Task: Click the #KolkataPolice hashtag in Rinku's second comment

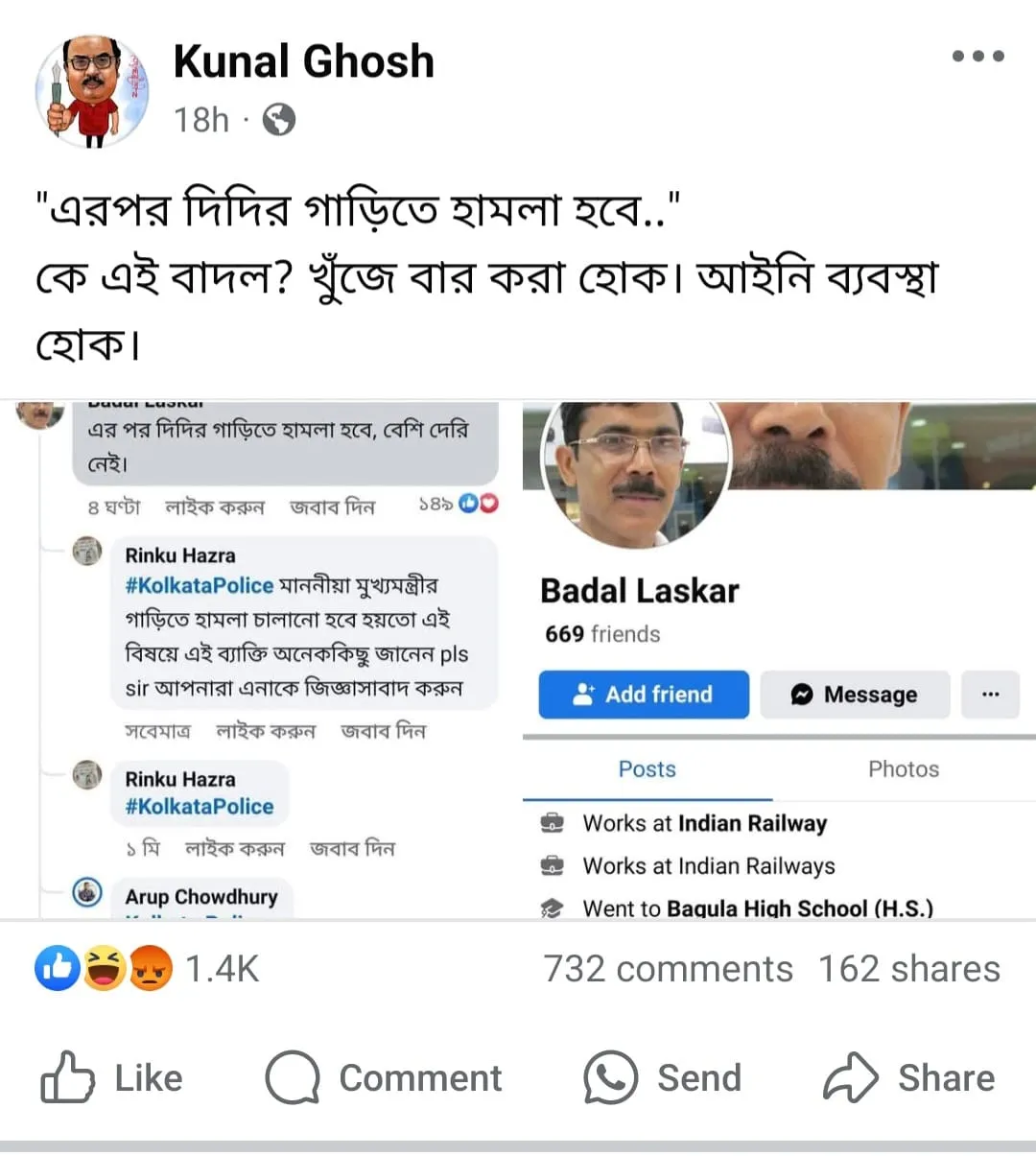Action: [x=200, y=807]
